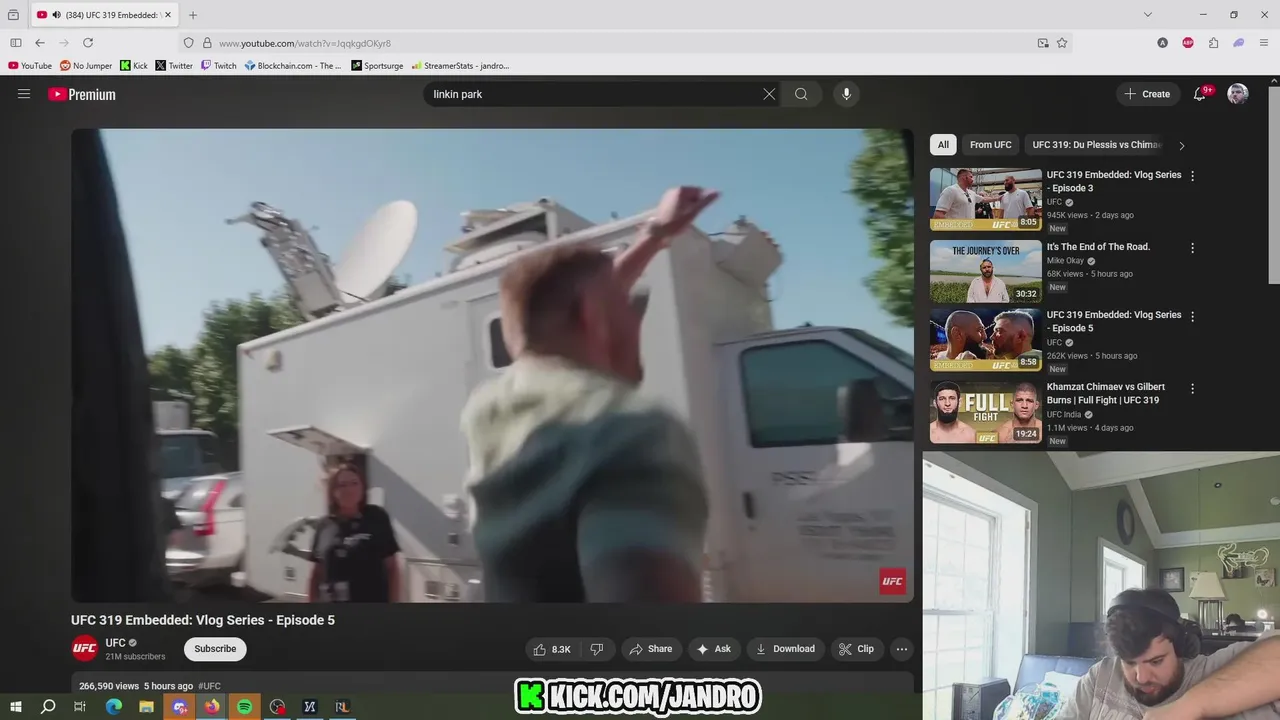Open UFC 319 Embedded Episode 5 sidebar thumbnail
Viewport: 1280px width, 720px height.
(986, 339)
